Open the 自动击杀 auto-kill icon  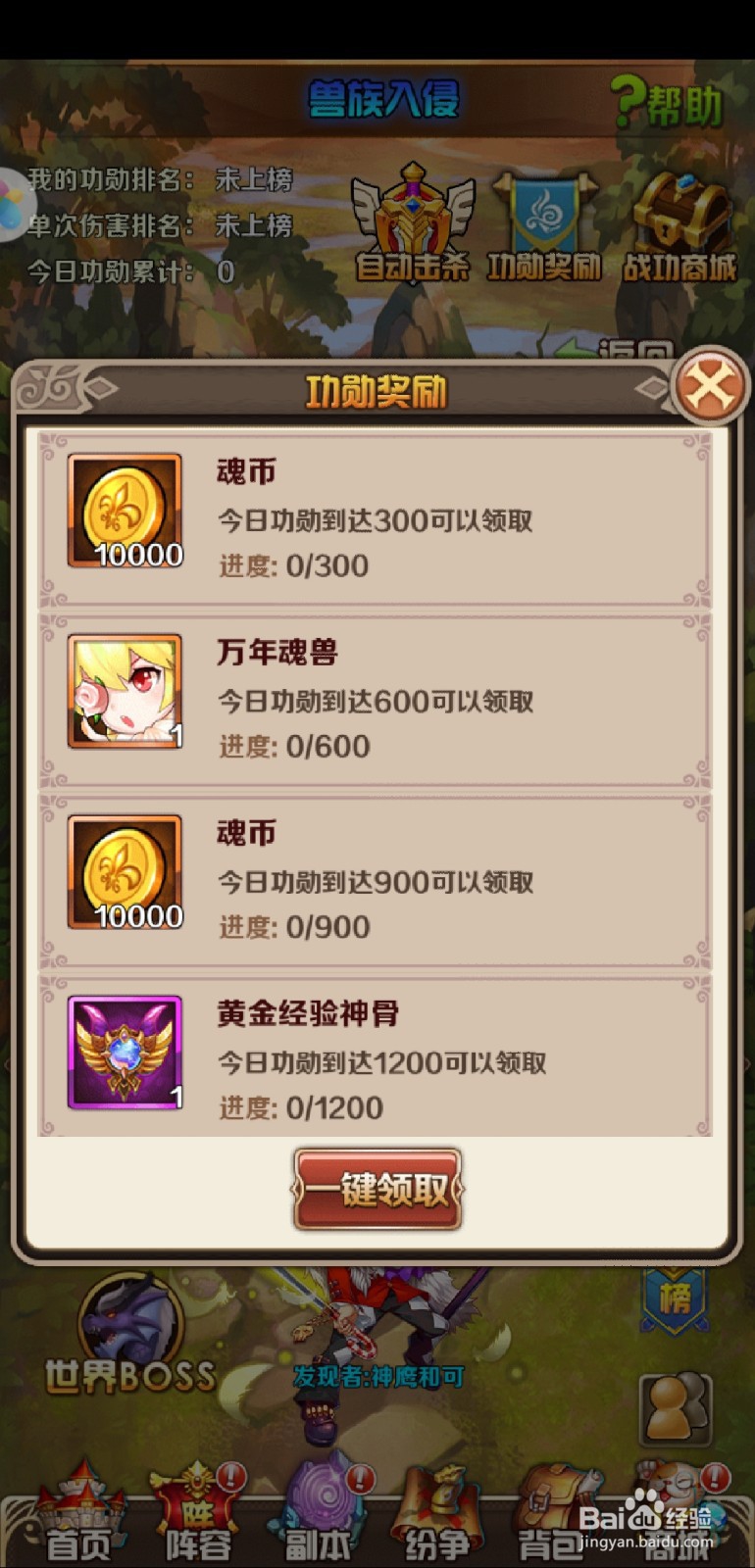(x=413, y=223)
